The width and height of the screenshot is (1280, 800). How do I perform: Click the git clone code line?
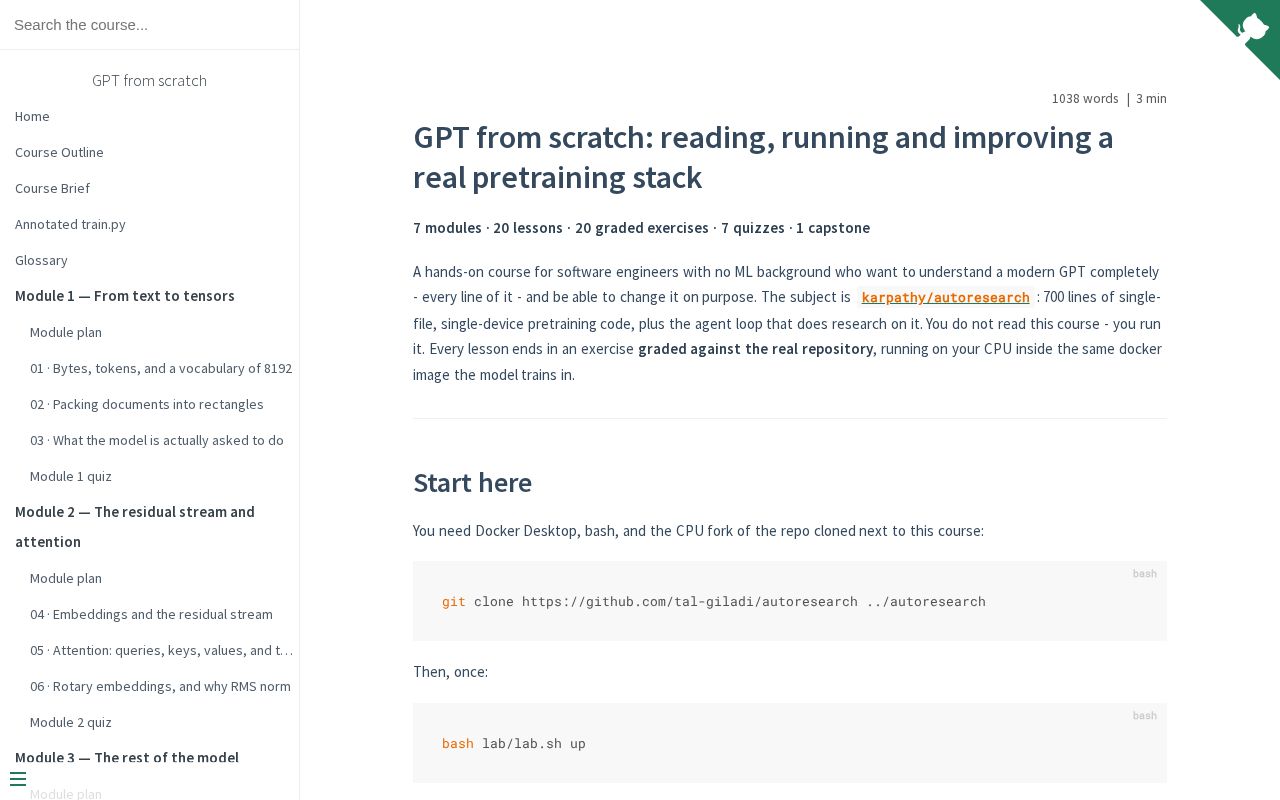click(x=714, y=601)
